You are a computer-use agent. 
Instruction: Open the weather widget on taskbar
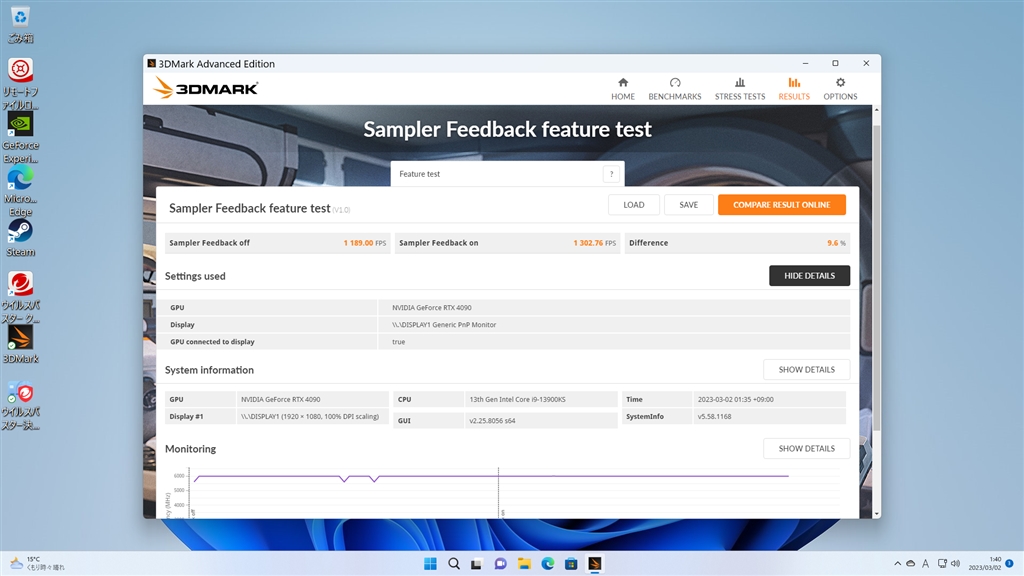(x=37, y=564)
